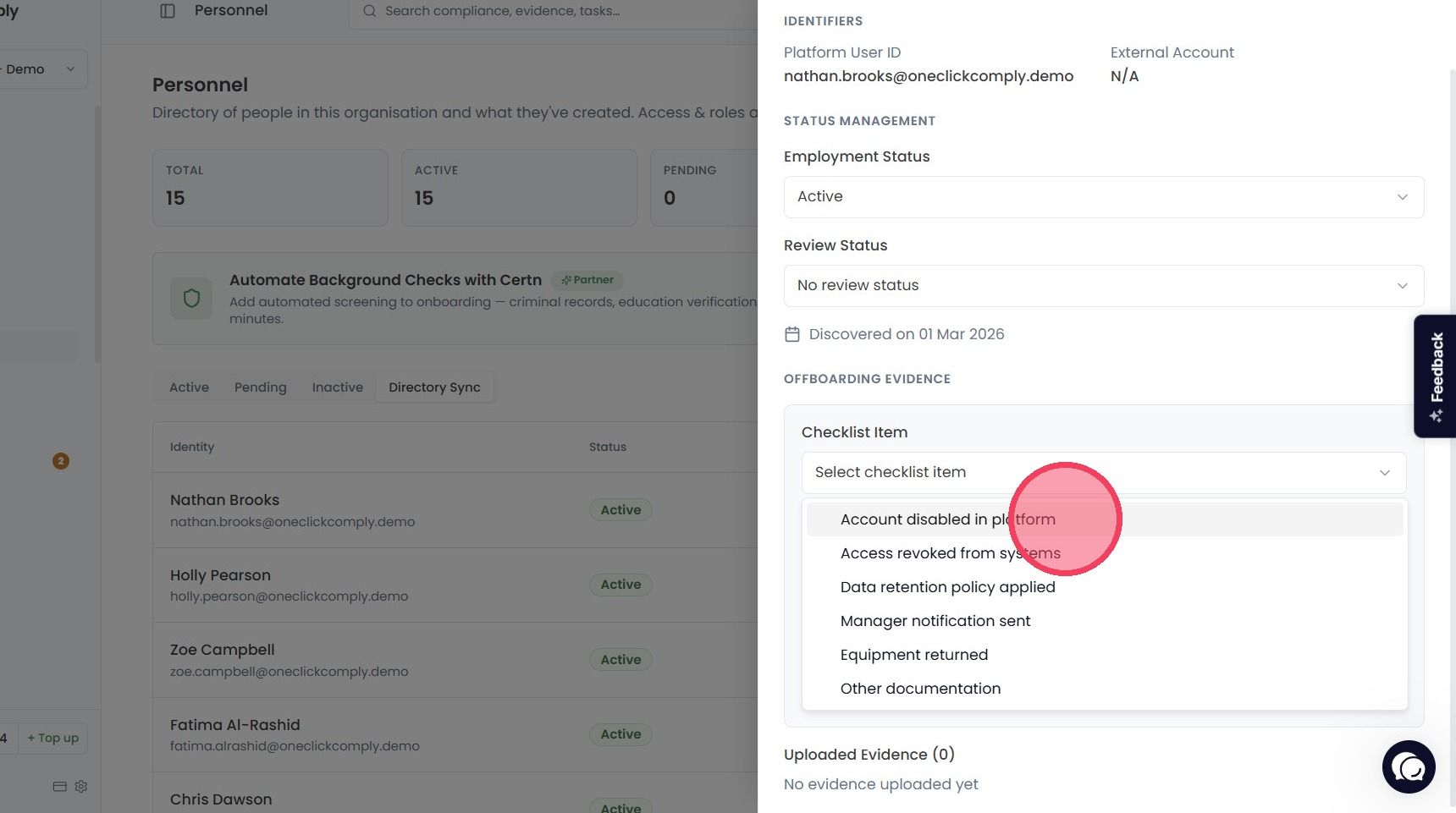Open Zoe Campbell personnel row

[455, 660]
